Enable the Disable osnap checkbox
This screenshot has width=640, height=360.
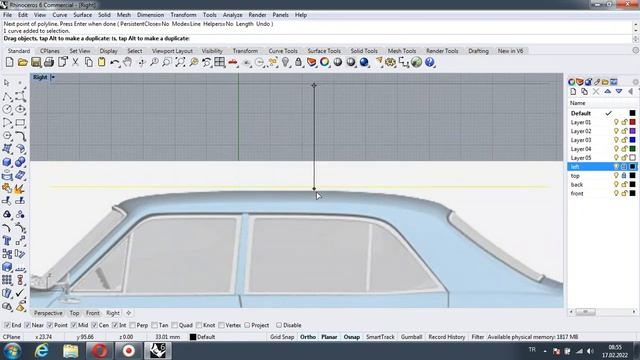click(279, 325)
